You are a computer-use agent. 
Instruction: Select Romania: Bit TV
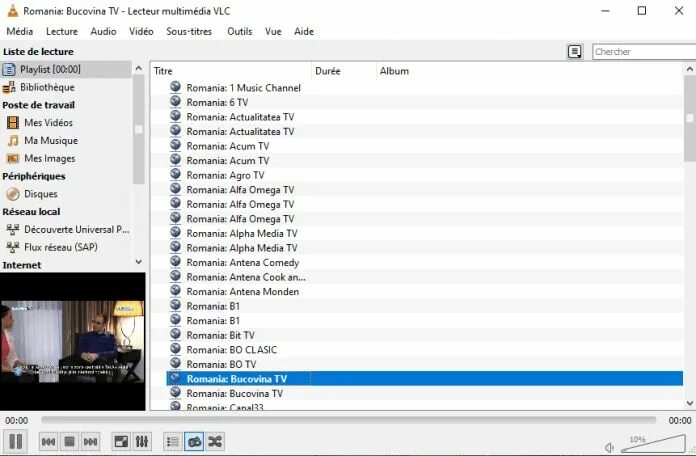(x=220, y=336)
